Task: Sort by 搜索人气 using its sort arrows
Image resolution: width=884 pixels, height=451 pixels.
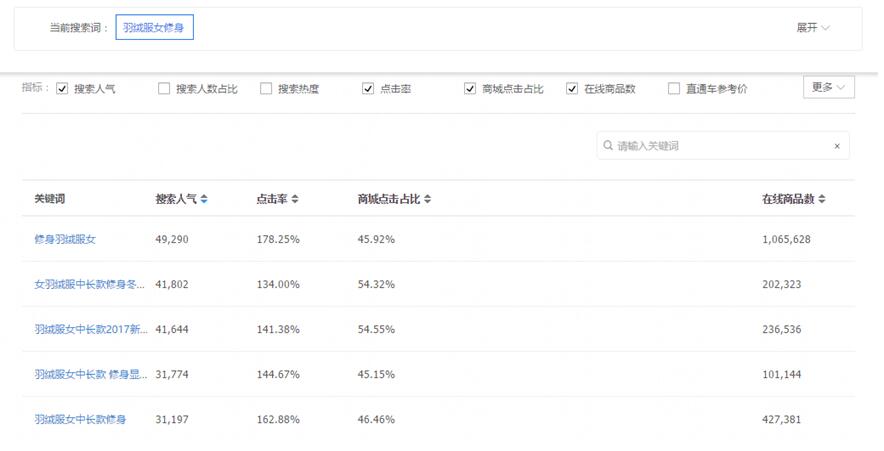Action: pos(204,199)
